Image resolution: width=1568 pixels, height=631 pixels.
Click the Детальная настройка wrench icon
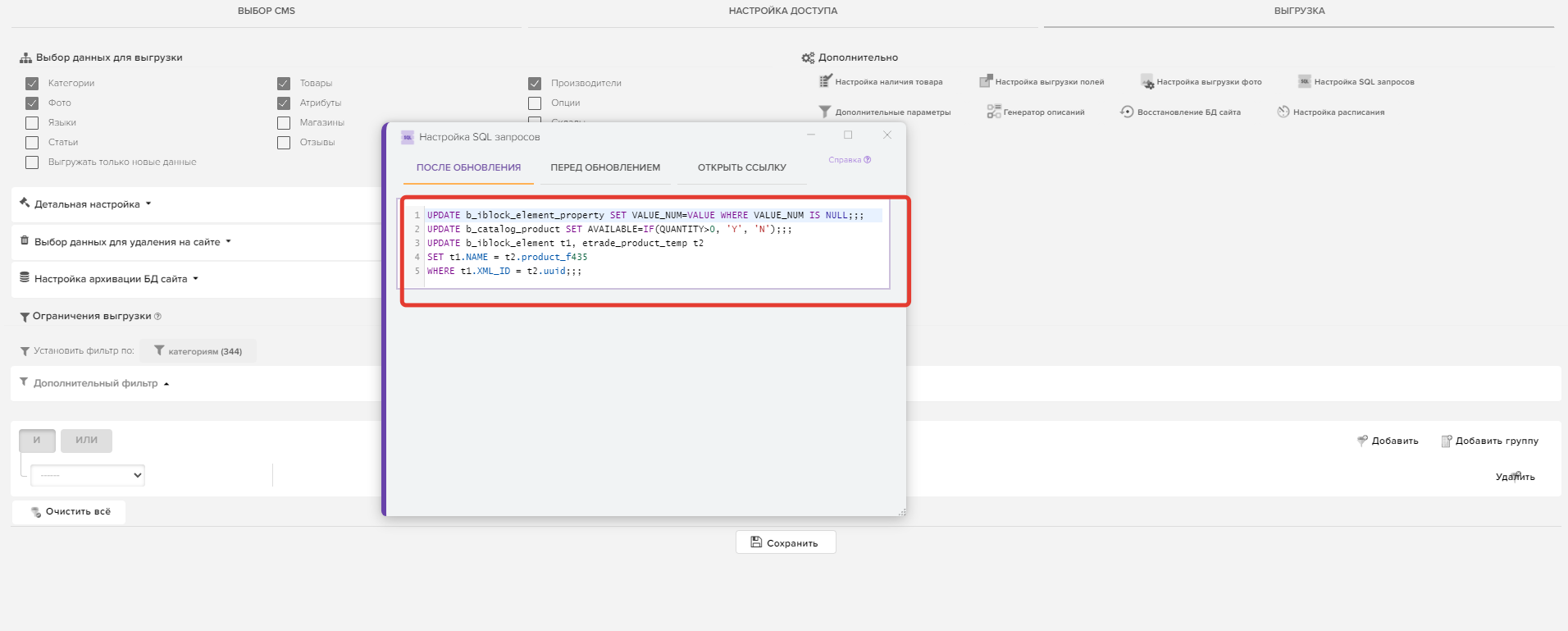coord(25,203)
